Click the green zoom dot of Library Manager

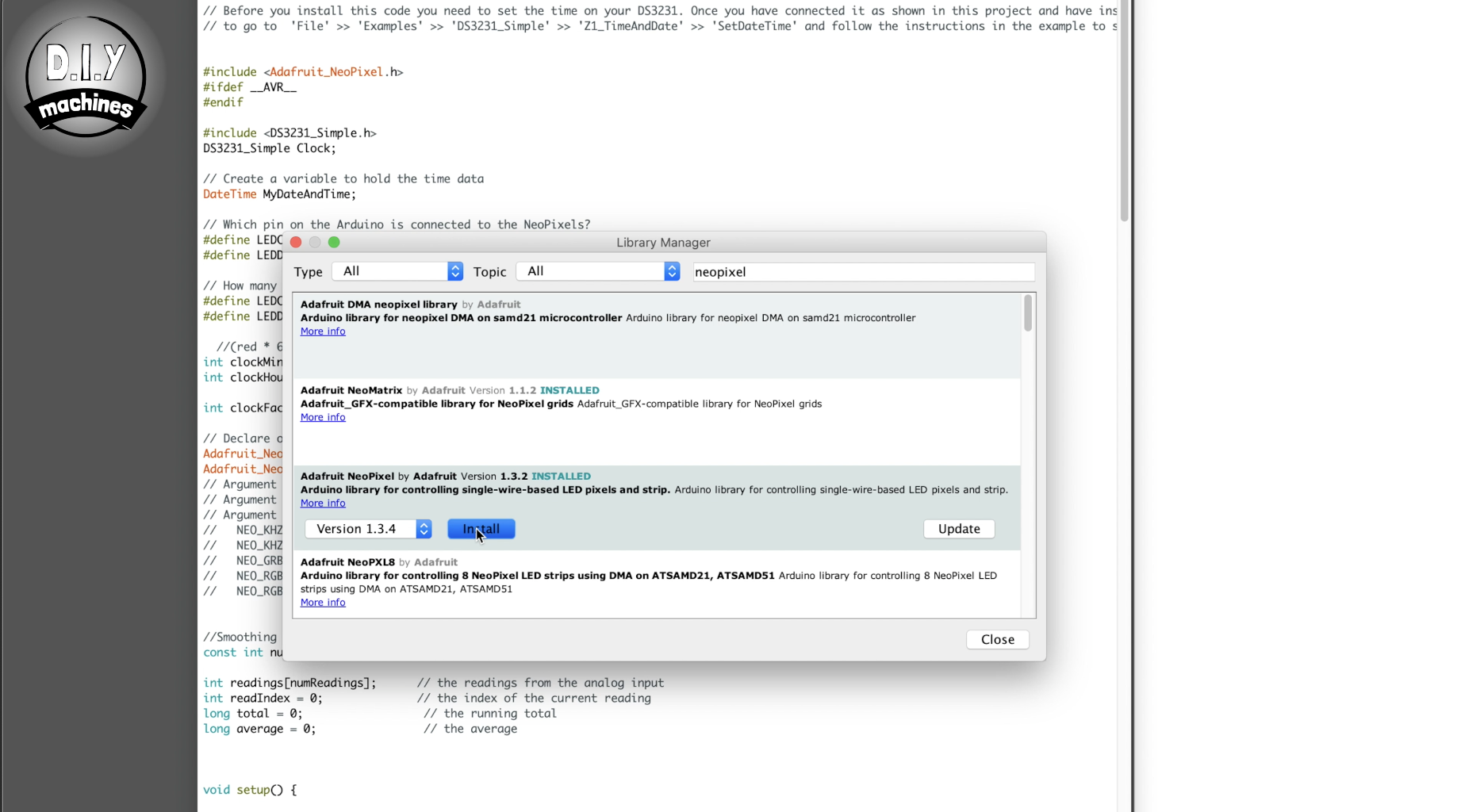tap(334, 243)
